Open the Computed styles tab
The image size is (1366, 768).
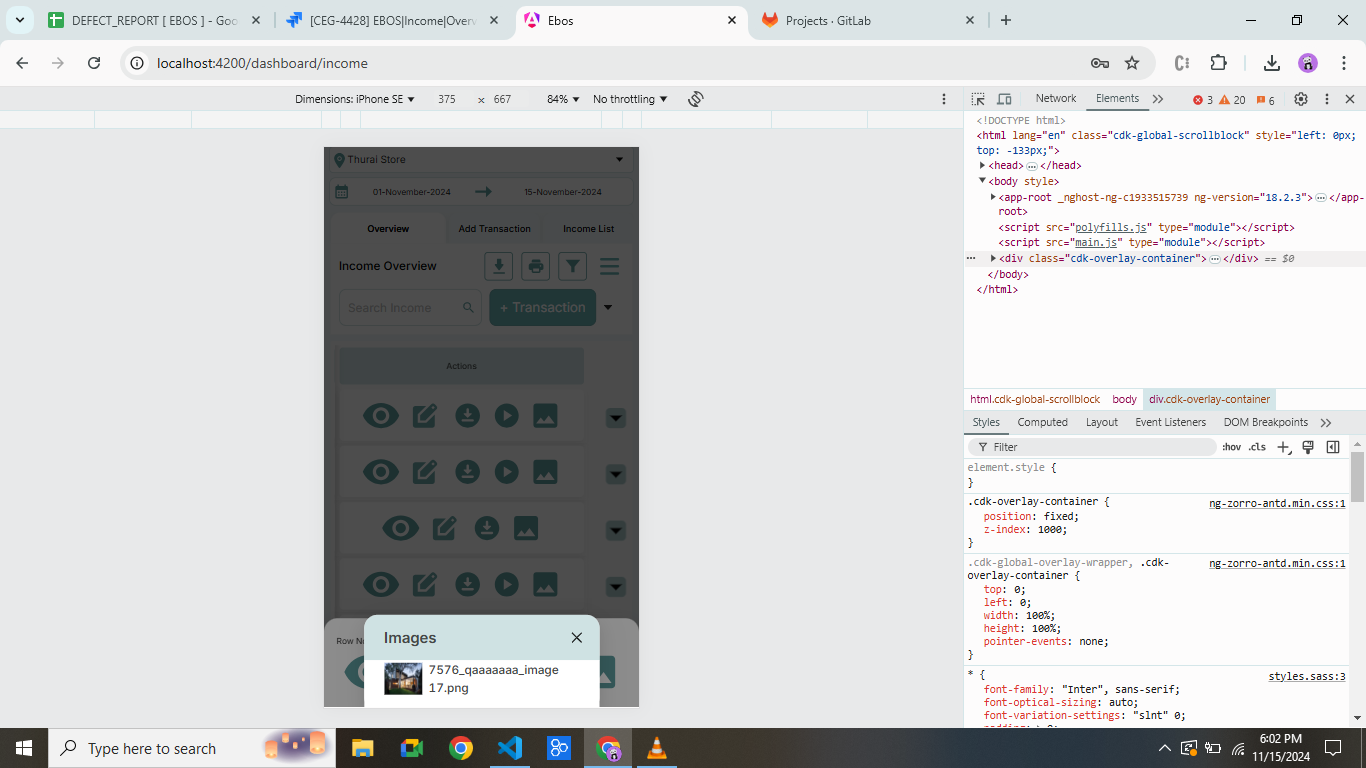point(1042,422)
